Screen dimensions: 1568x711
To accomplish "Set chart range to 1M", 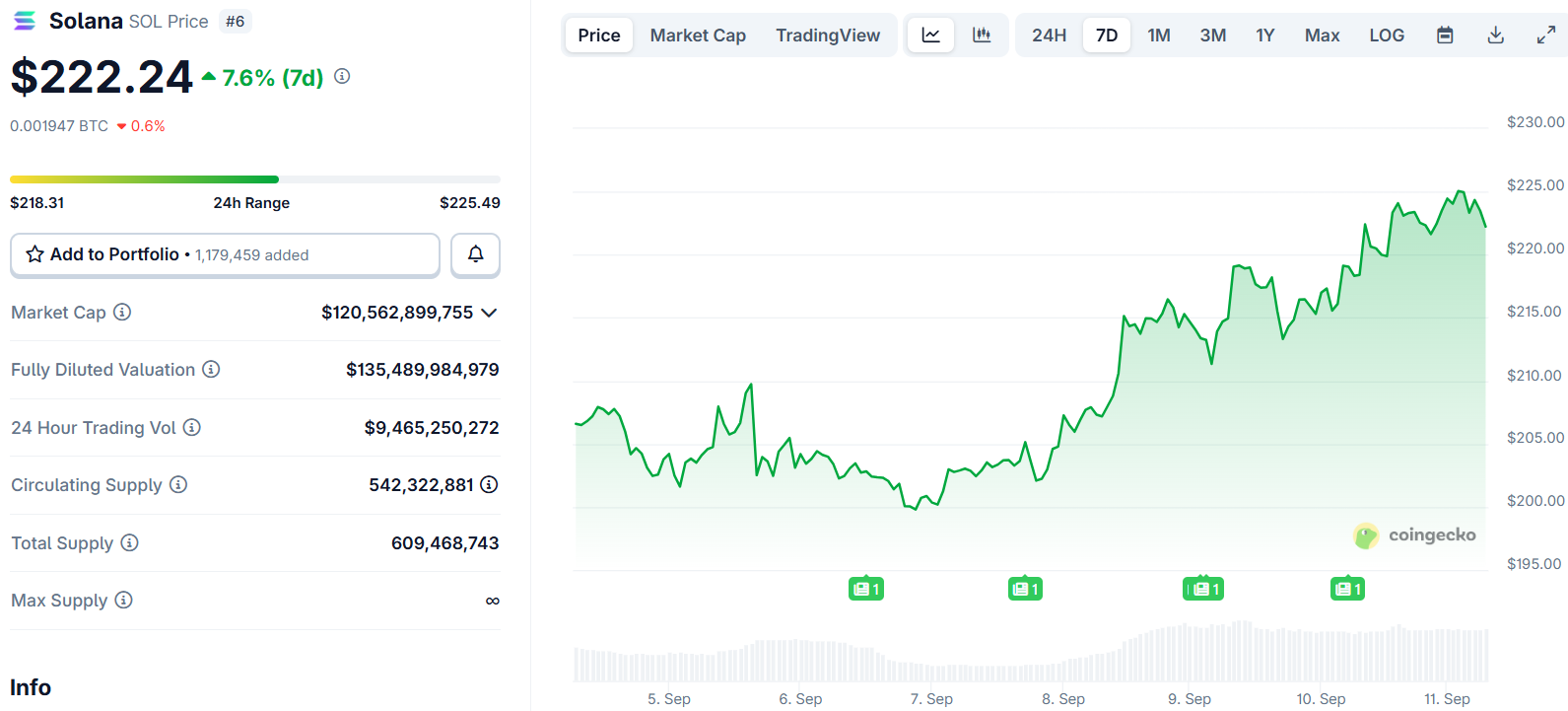I will (x=1159, y=36).
